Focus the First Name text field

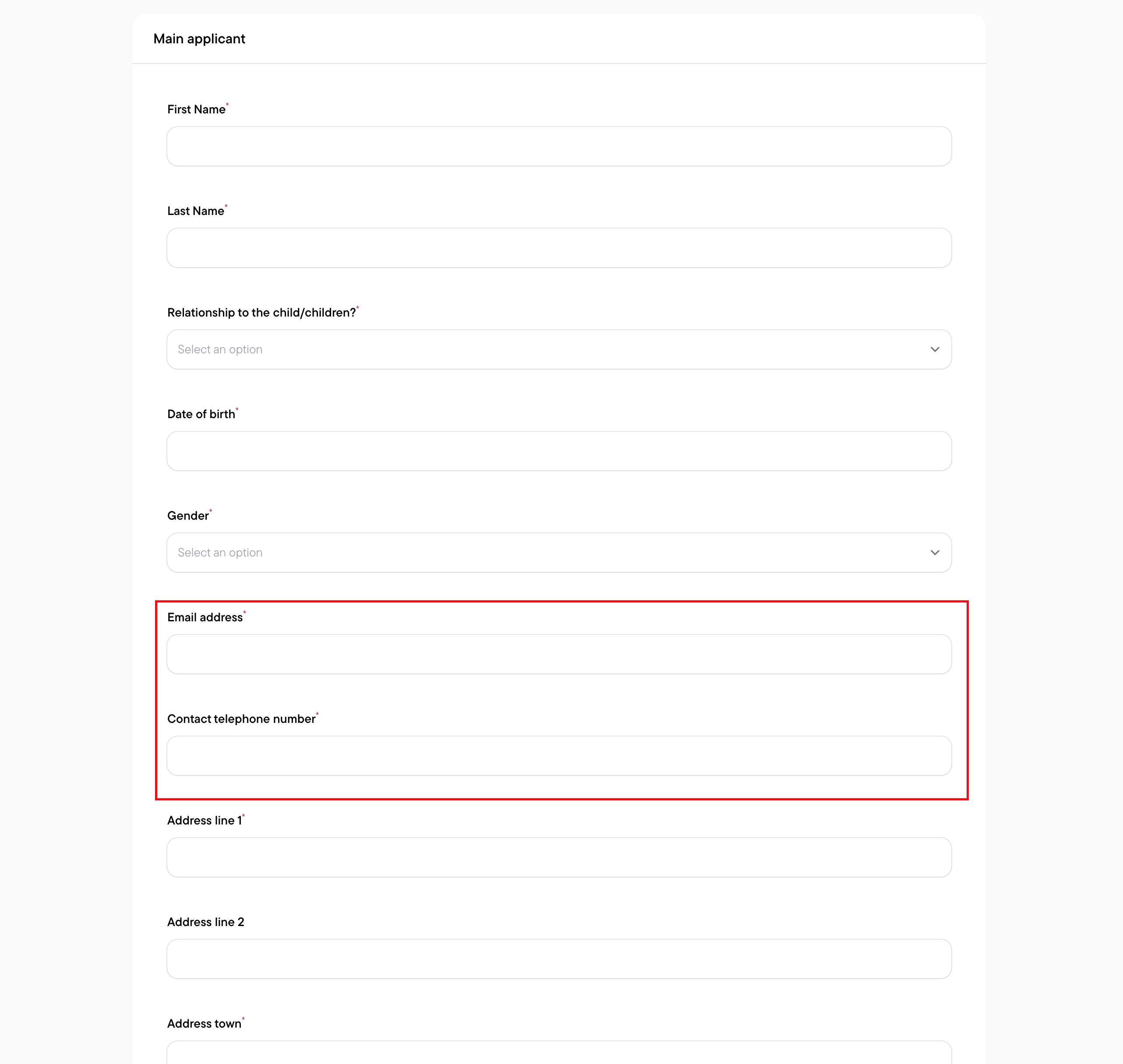(559, 146)
